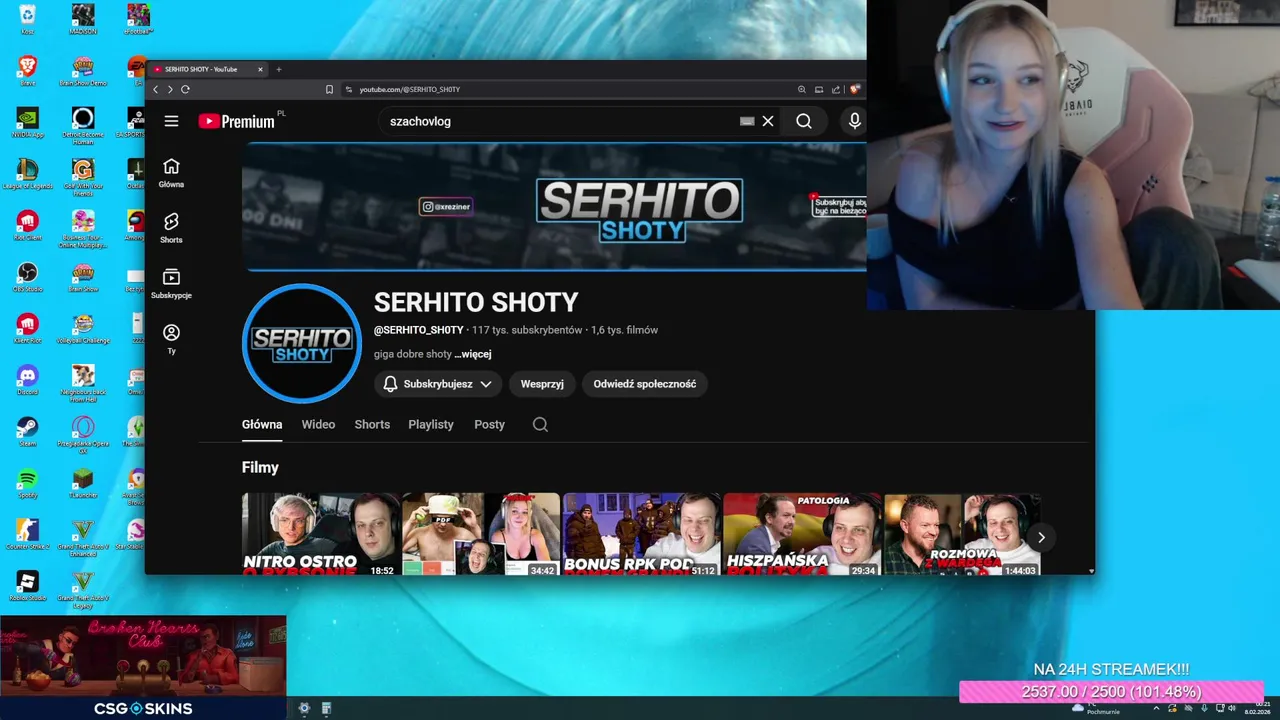This screenshot has height=720, width=1280.
Task: Launch Steam from the desktop
Action: 27,432
